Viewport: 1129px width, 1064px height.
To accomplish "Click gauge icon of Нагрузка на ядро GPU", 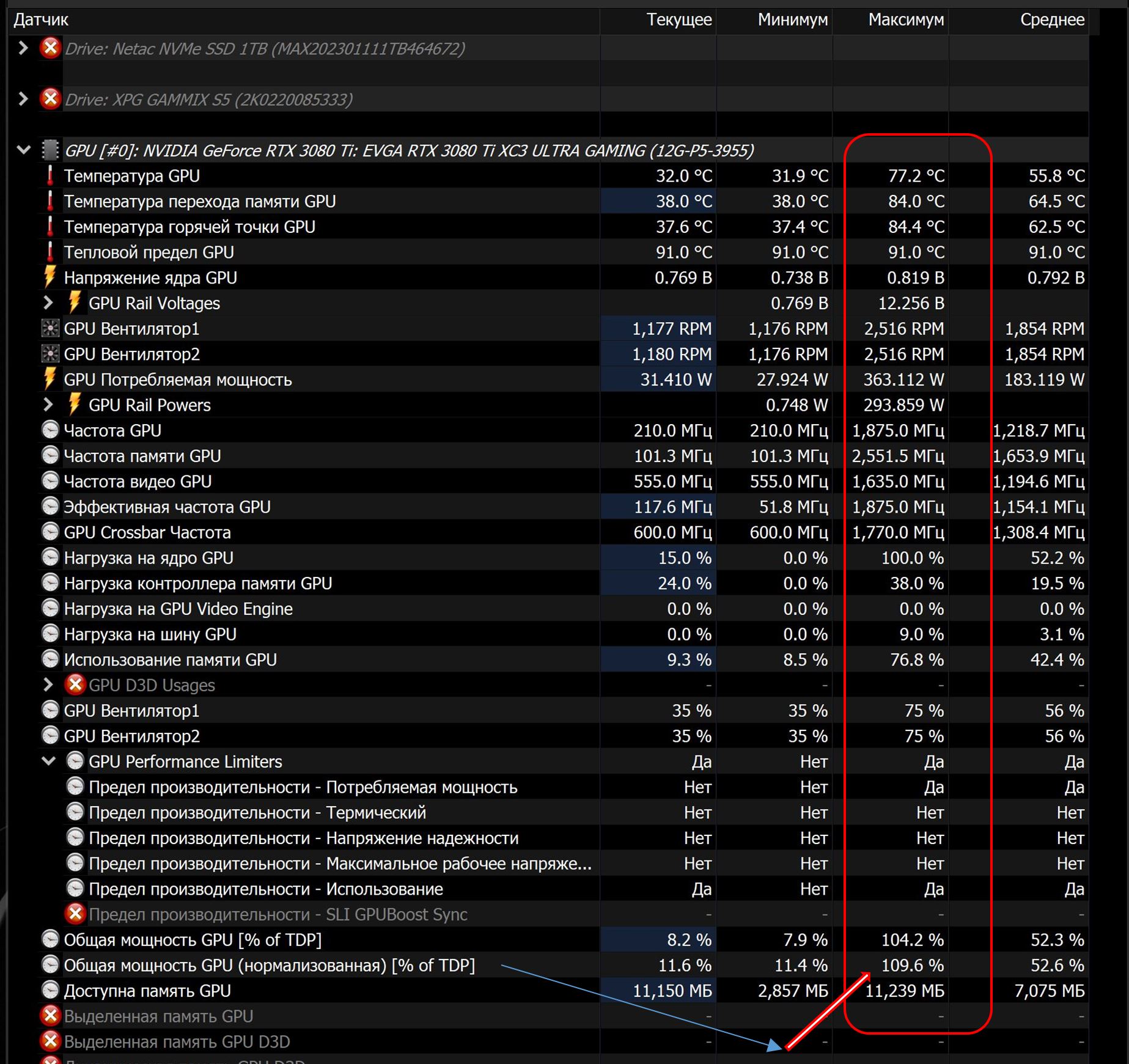I will pyautogui.click(x=50, y=557).
